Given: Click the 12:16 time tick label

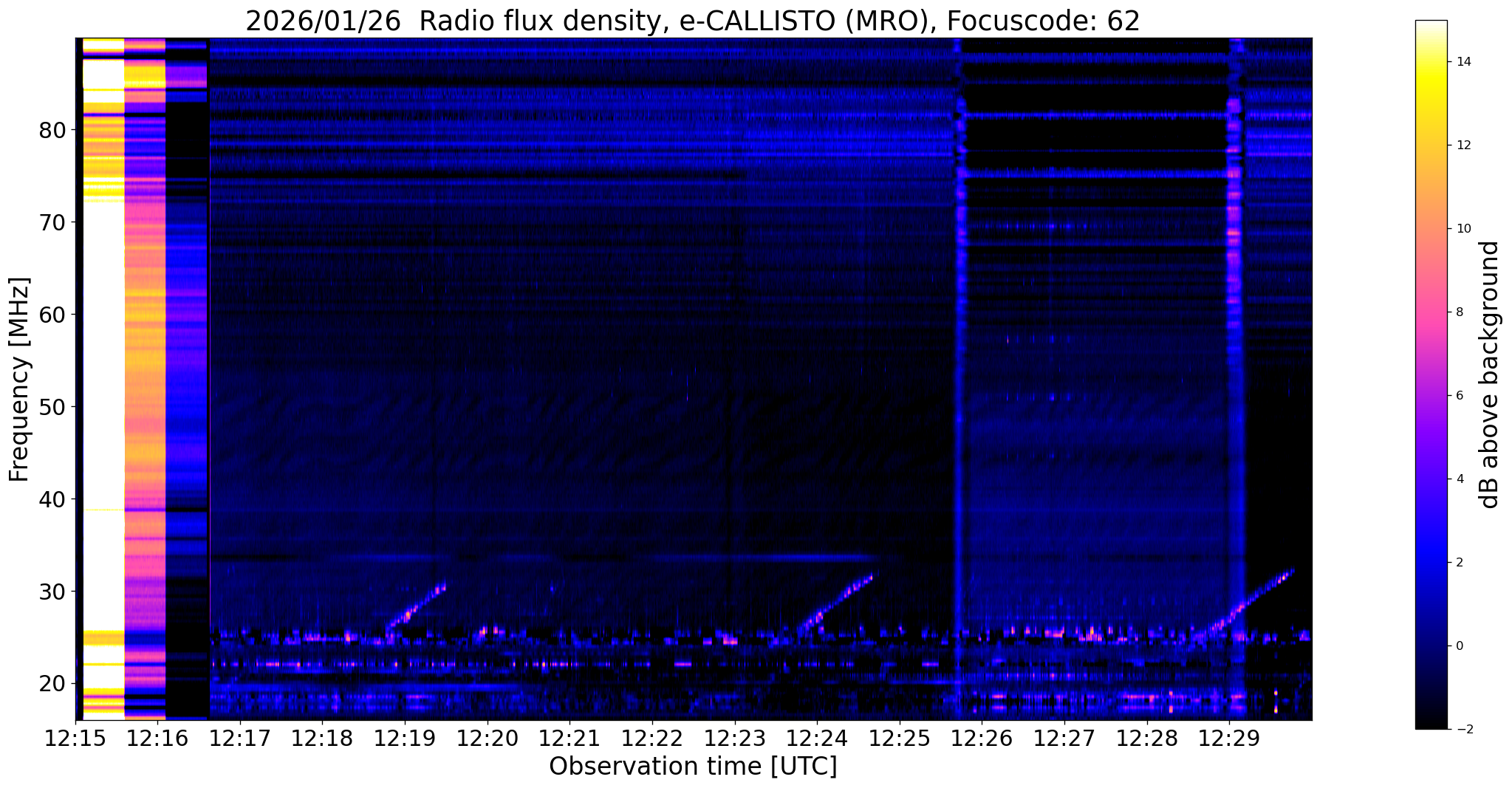Looking at the screenshot, I should coord(157,739).
